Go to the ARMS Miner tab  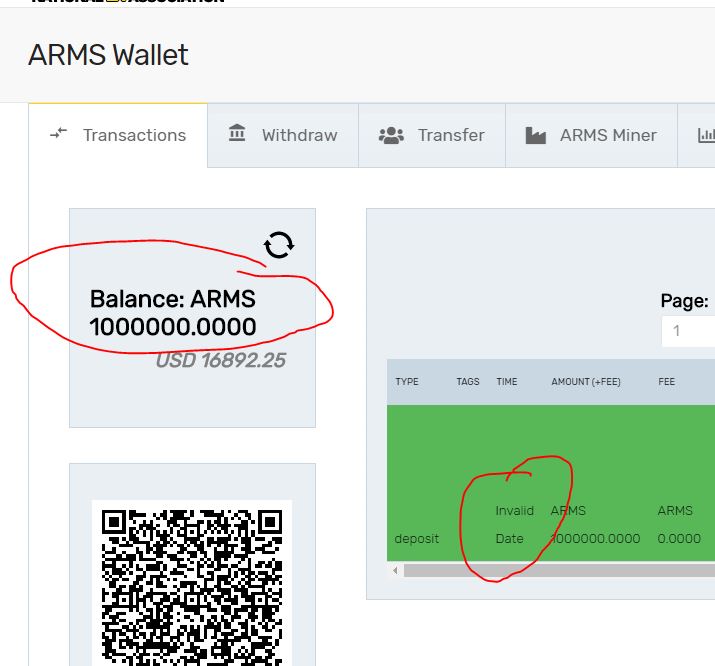click(591, 135)
